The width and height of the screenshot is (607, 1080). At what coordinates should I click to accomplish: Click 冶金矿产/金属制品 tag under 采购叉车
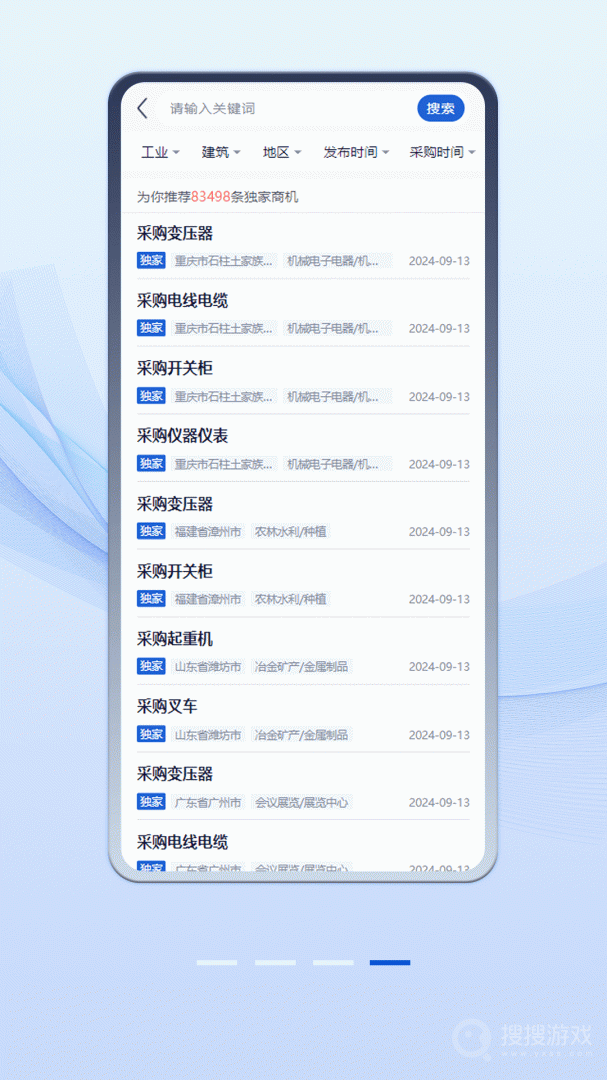click(301, 734)
